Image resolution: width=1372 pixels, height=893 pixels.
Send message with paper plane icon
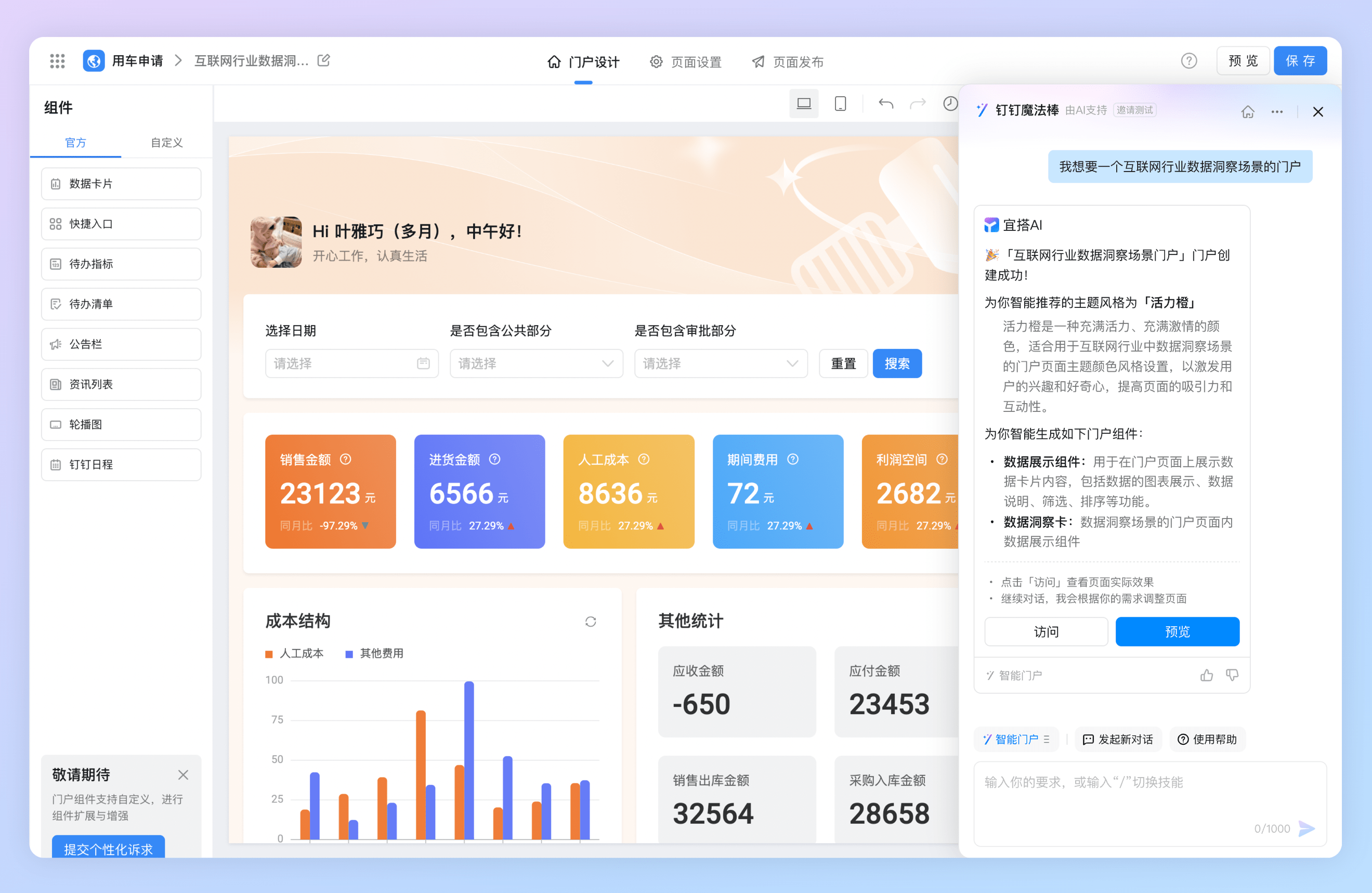pyautogui.click(x=1306, y=829)
